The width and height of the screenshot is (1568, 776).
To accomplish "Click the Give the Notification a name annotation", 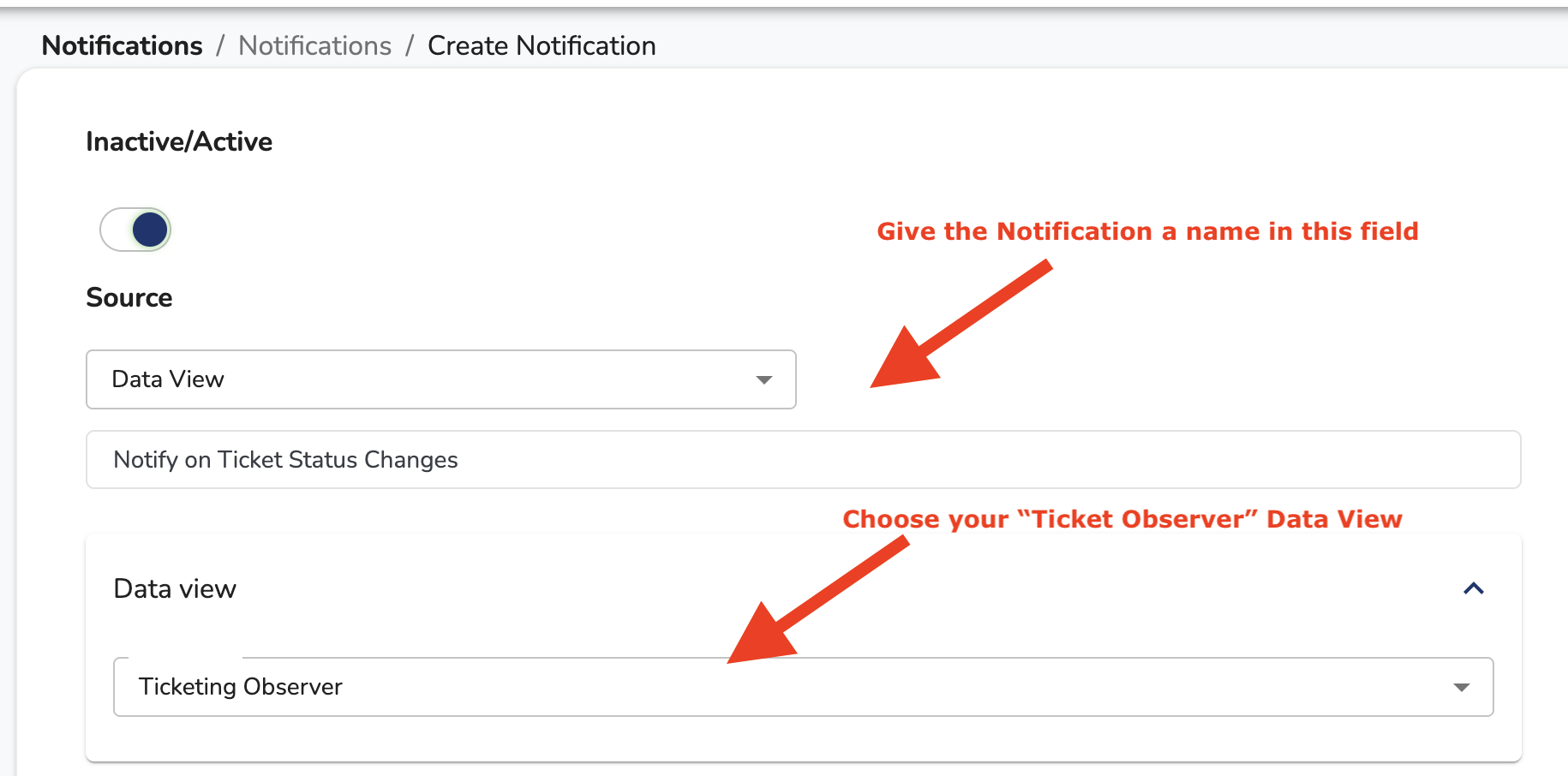I will 1147,231.
